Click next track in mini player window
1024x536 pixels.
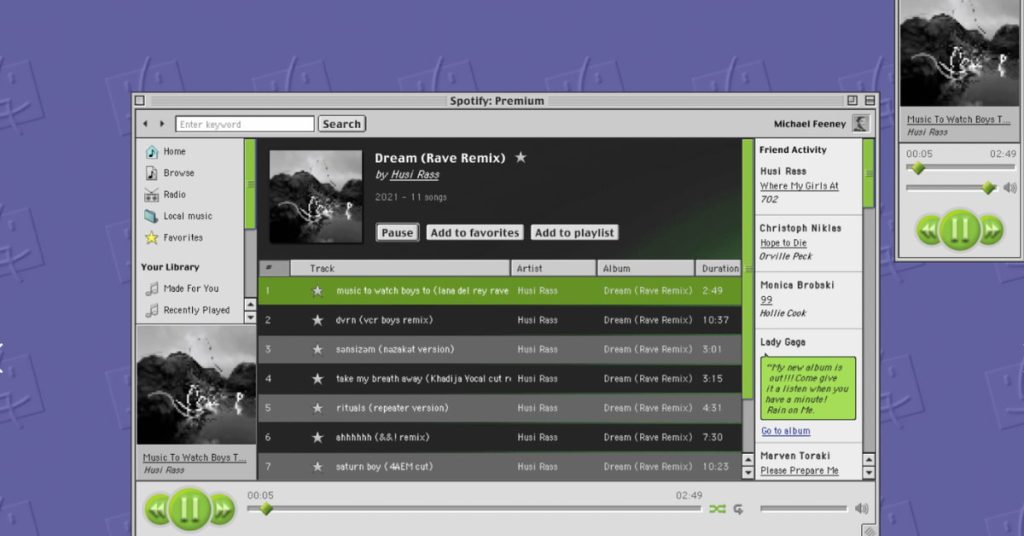pyautogui.click(x=991, y=230)
